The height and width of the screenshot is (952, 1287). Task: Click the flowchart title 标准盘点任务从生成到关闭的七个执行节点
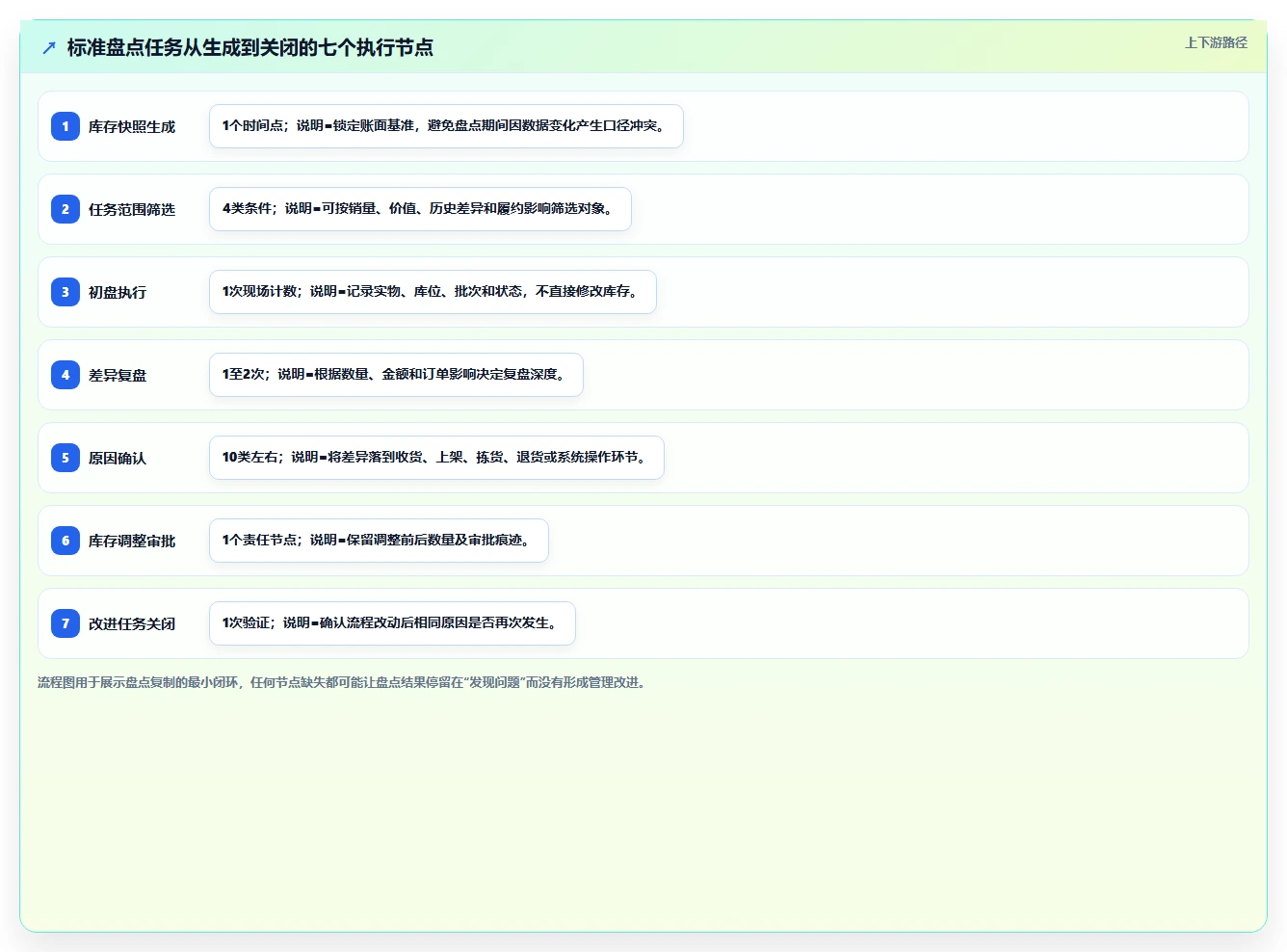[250, 47]
